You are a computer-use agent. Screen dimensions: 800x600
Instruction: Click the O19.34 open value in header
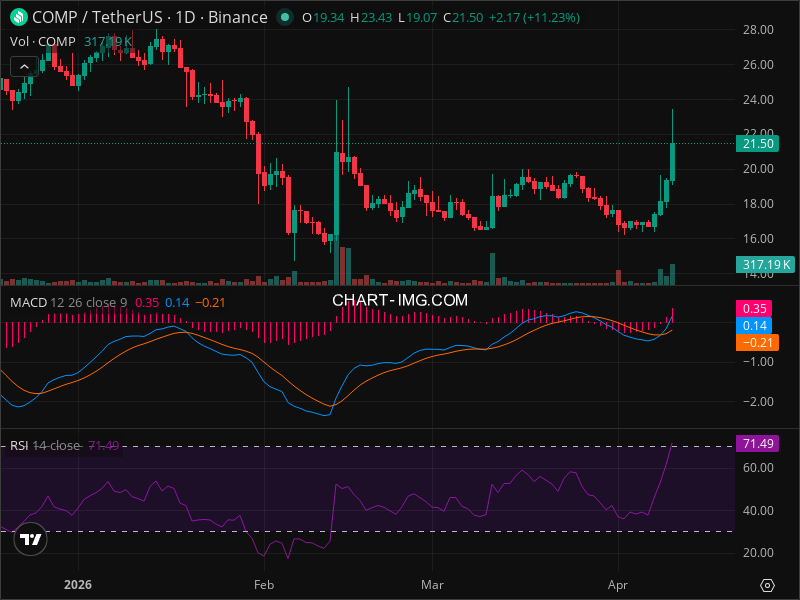tap(323, 18)
